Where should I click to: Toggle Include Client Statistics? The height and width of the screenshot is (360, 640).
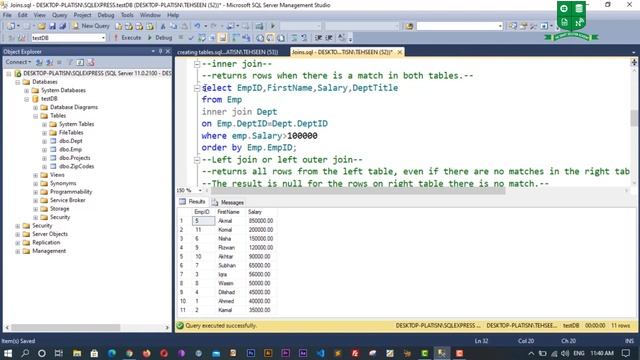[x=246, y=38]
